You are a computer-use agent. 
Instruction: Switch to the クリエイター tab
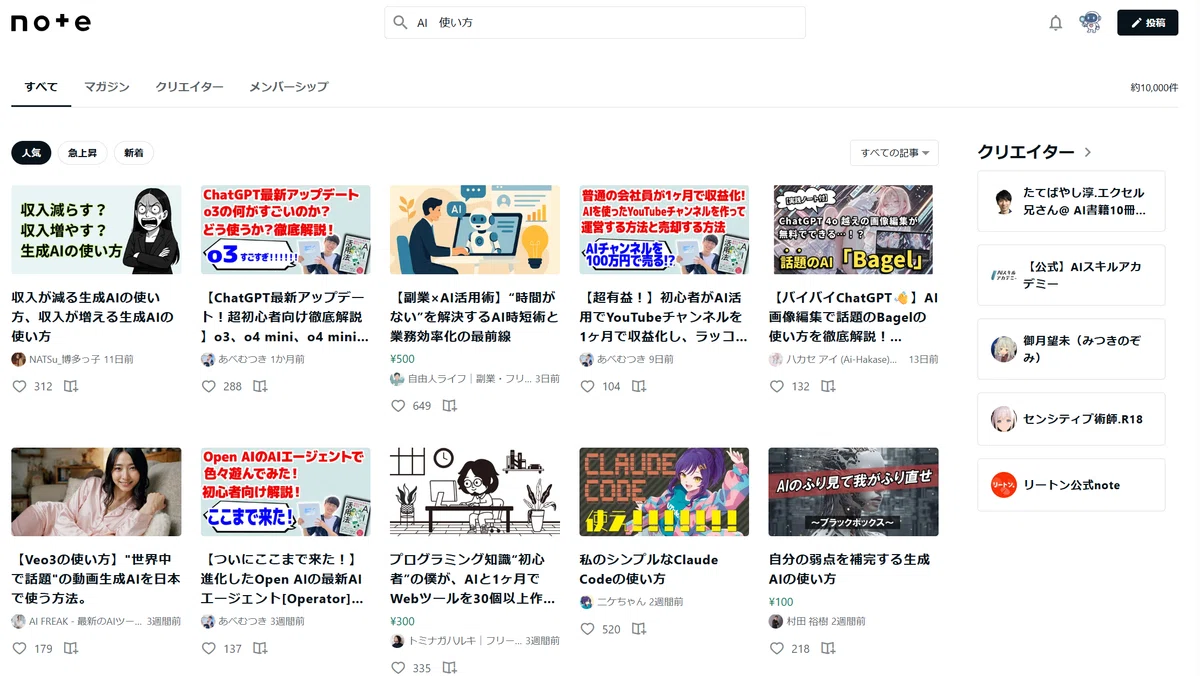pos(189,87)
